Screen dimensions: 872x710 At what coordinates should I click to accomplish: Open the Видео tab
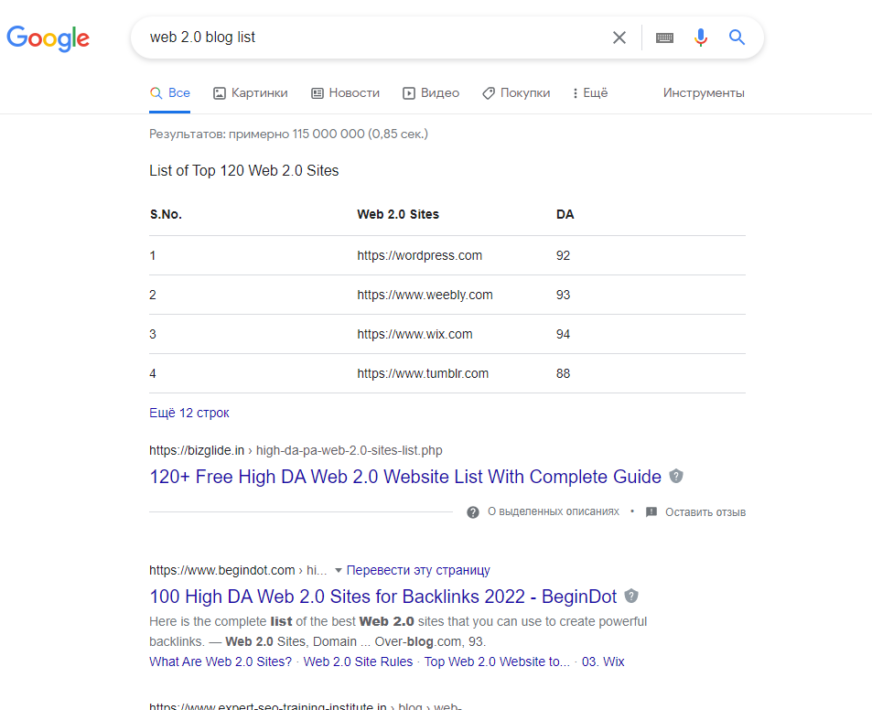(x=431, y=93)
